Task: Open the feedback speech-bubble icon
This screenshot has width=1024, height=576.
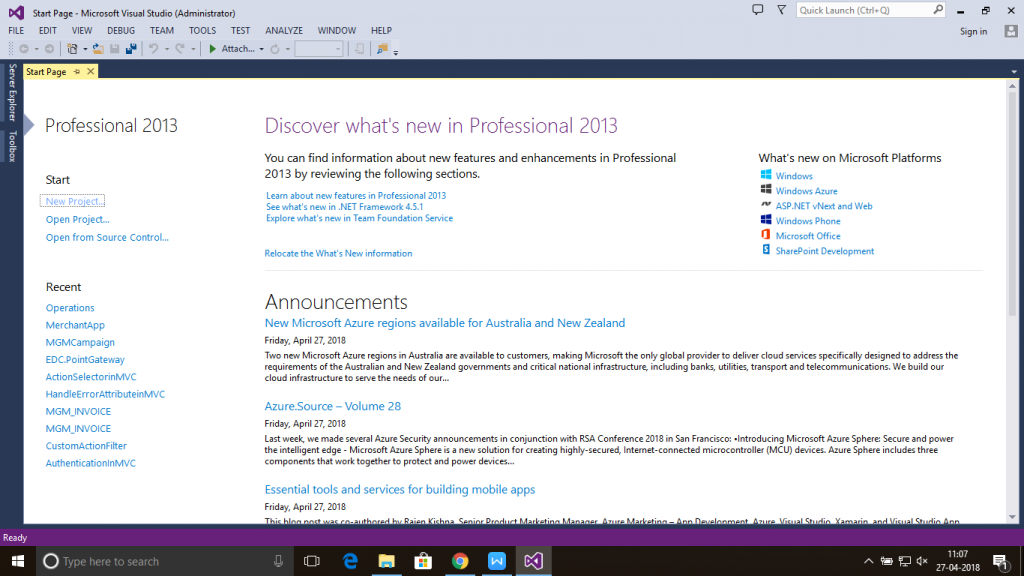Action: point(756,10)
